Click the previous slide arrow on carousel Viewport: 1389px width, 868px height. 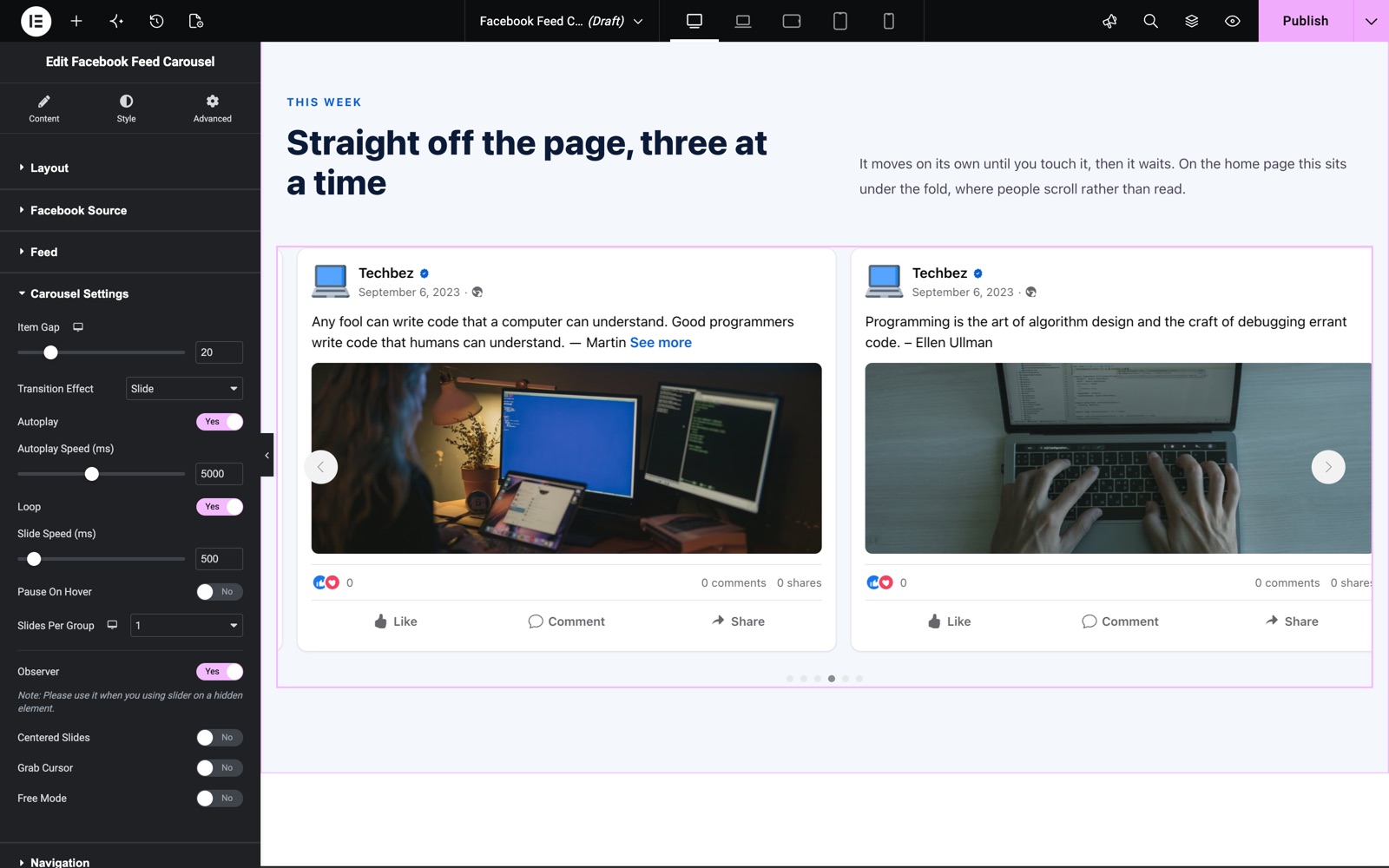point(321,467)
